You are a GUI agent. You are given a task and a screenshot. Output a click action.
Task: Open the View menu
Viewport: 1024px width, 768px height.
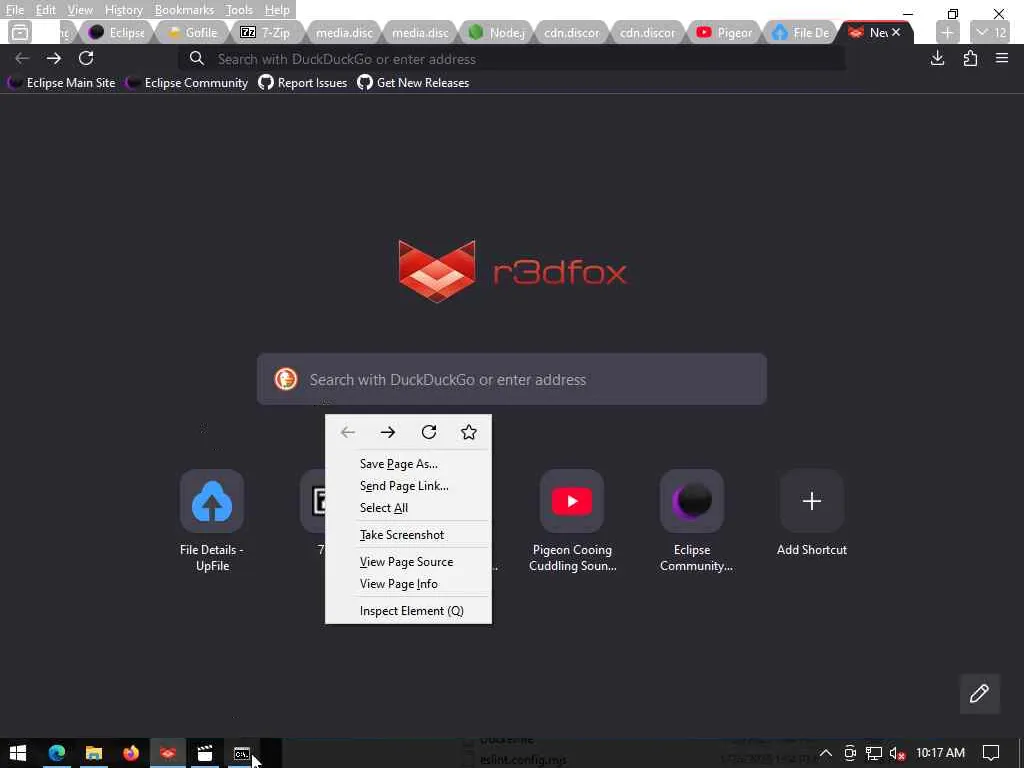80,10
